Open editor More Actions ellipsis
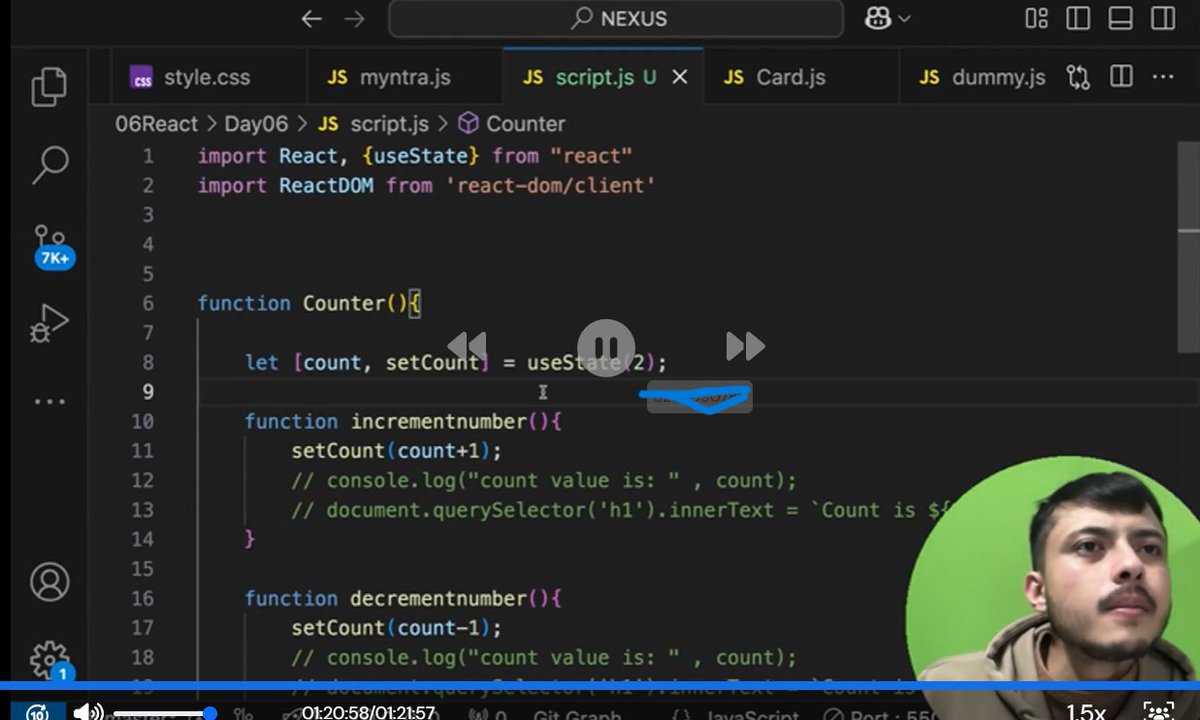 point(1164,77)
